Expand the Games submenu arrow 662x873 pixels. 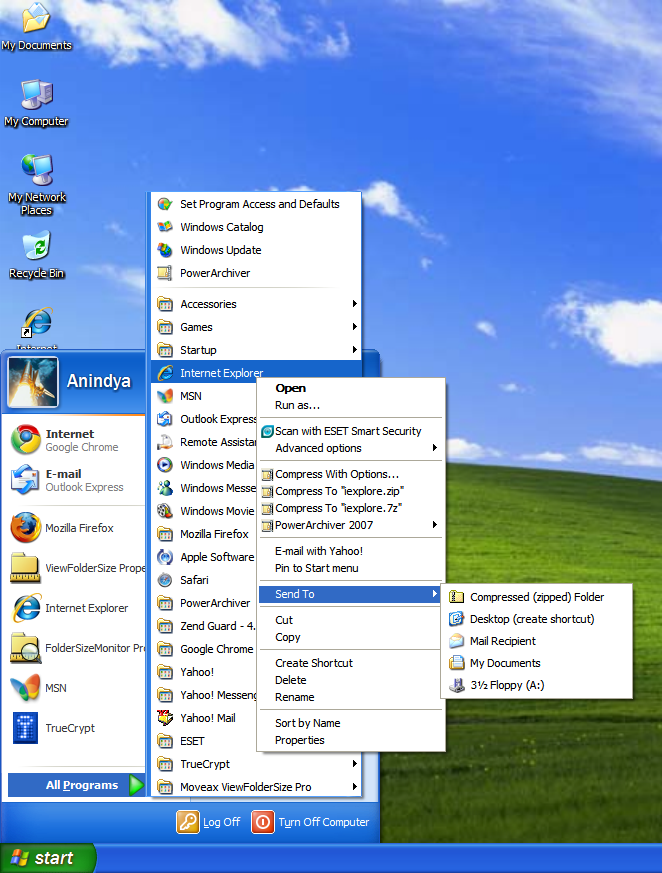pos(355,327)
